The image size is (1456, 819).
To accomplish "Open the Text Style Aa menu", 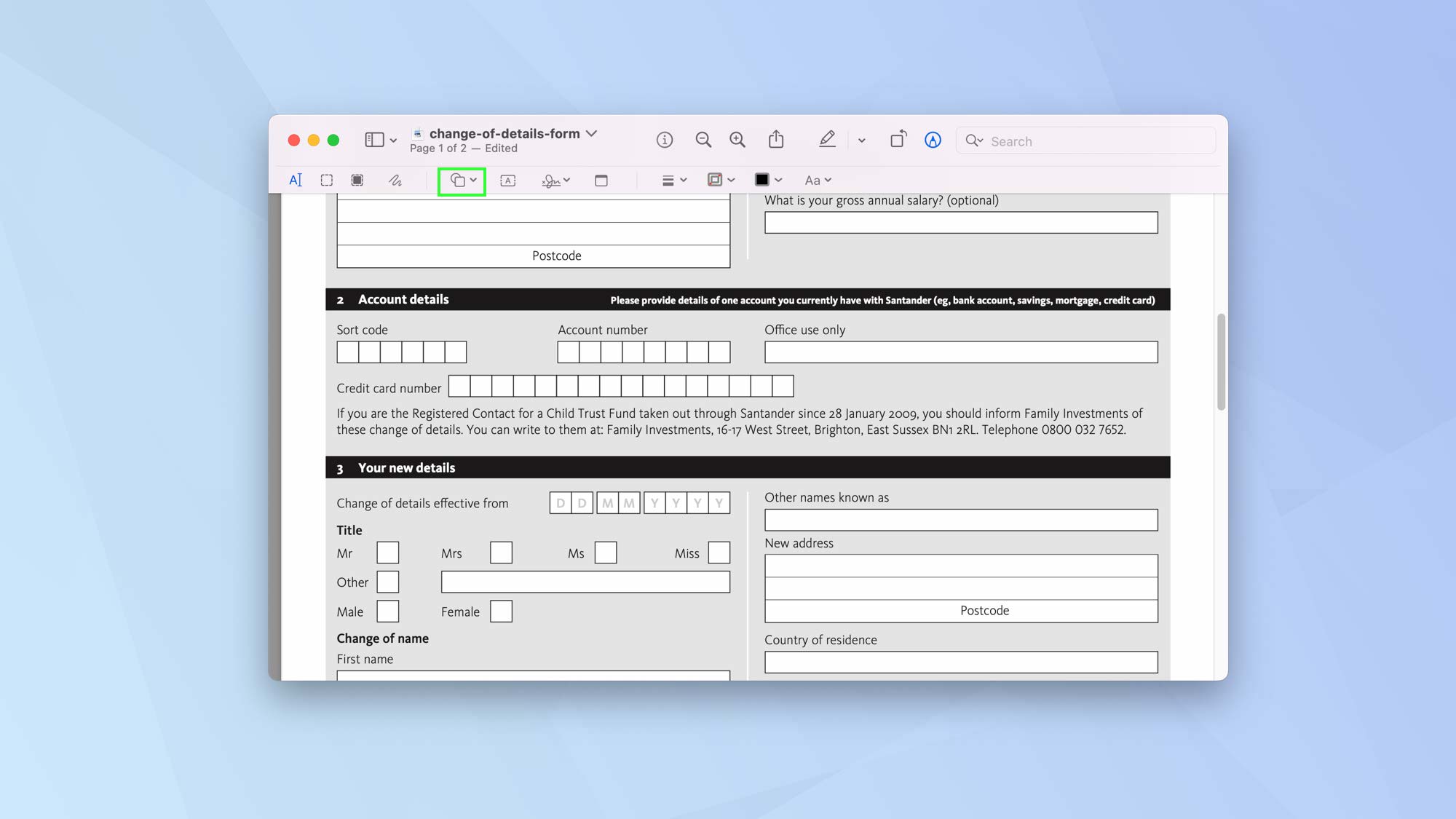I will point(817,180).
